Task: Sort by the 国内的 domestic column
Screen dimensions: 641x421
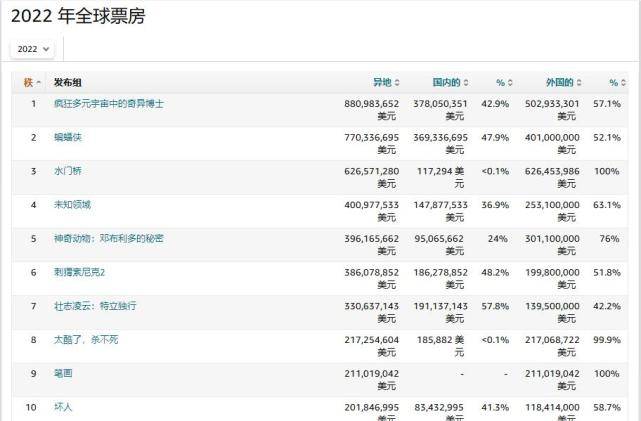Action: tap(450, 82)
